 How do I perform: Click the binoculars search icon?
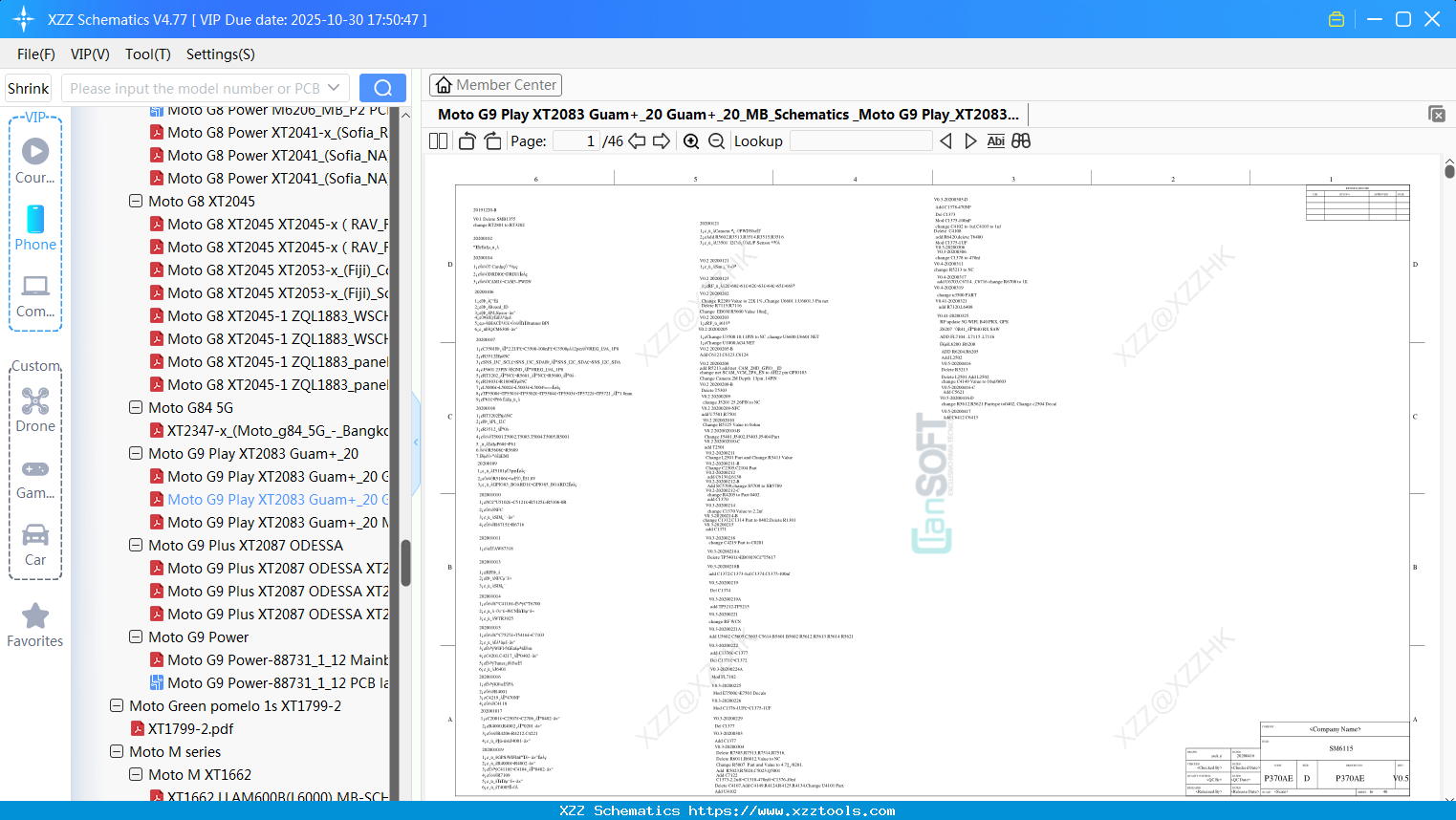pos(1021,141)
